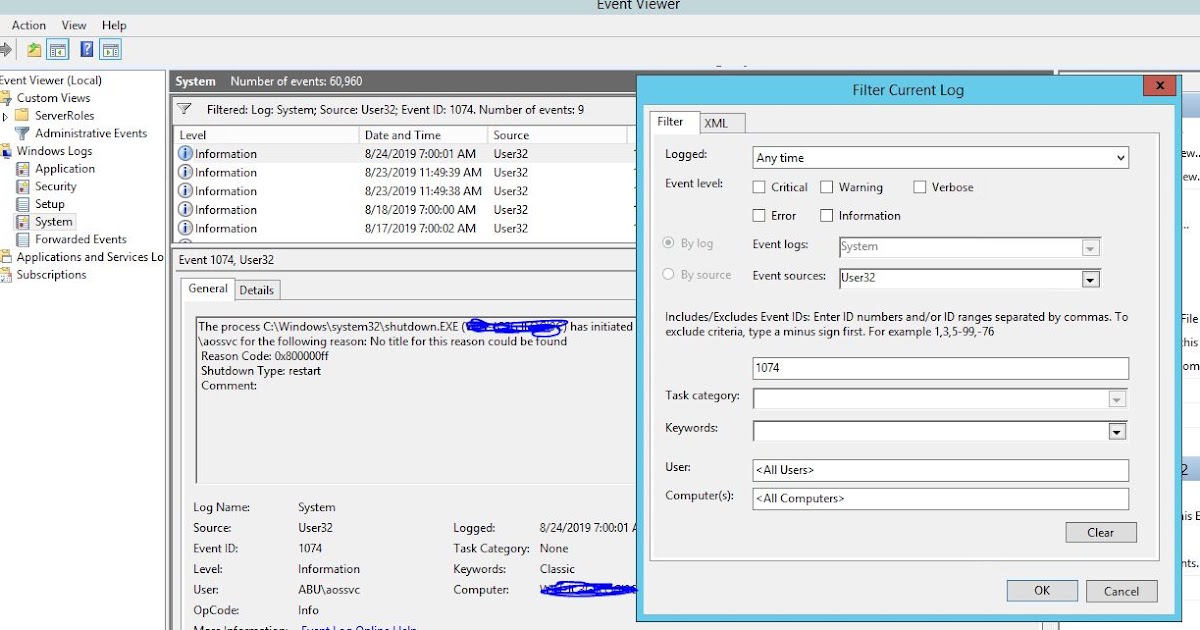The image size is (1200, 630).
Task: Check the Information event level box
Action: coord(827,215)
